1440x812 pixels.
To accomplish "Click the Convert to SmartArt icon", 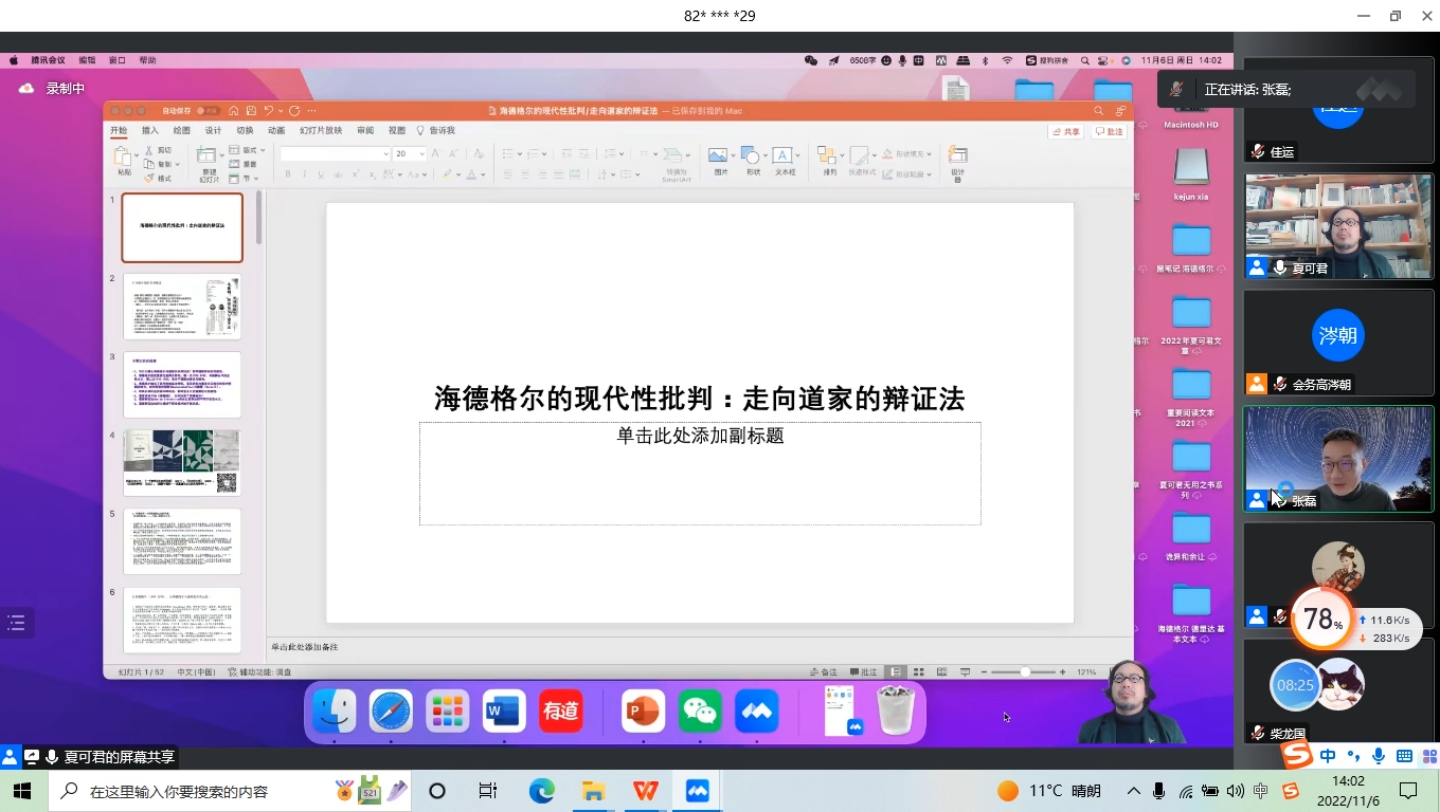I will click(672, 155).
